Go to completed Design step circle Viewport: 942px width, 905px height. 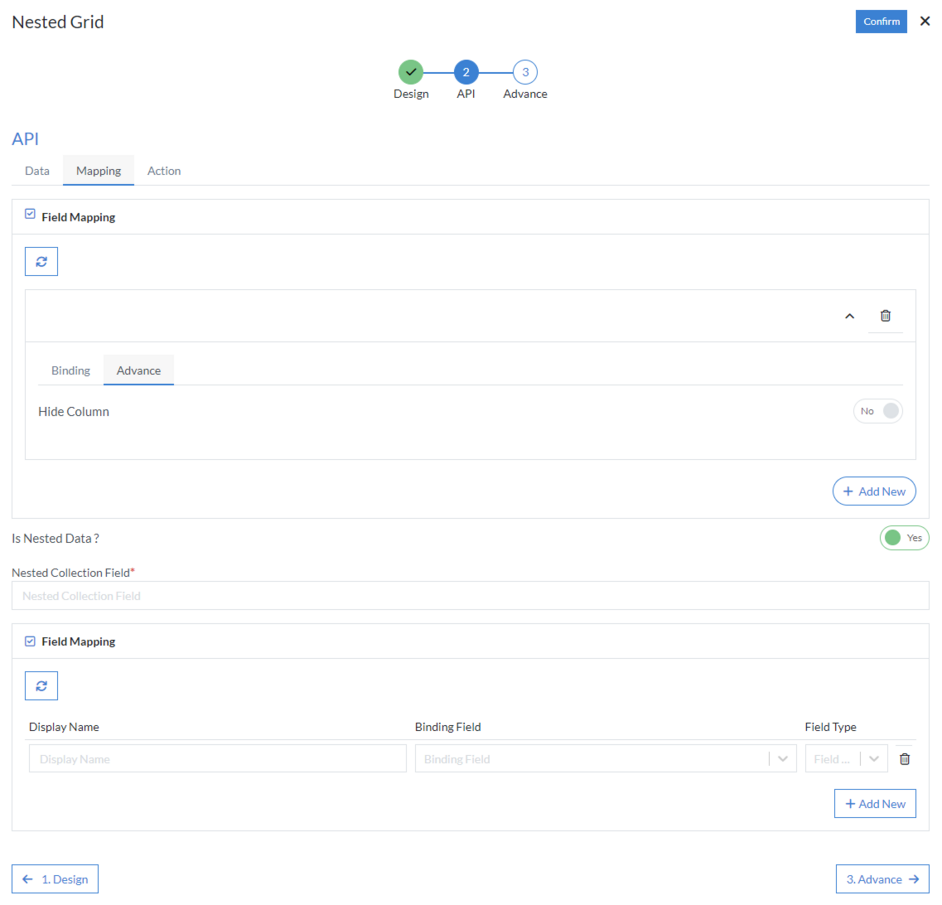coord(411,72)
